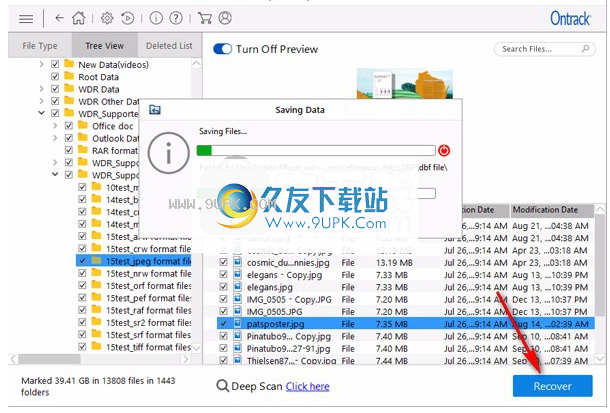Open the Home icon in the toolbar
610x413 pixels.
tap(78, 18)
